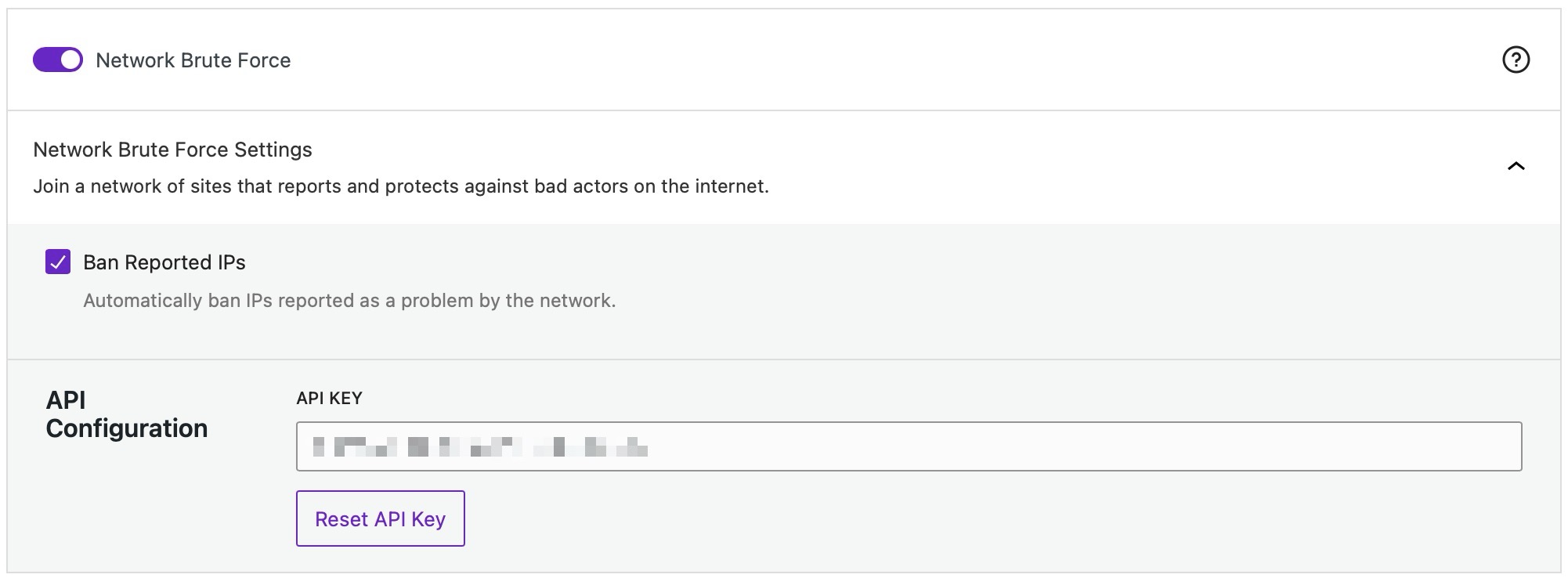This screenshot has width=1568, height=578.
Task: Click the white knob of the purple switch
Action: pos(70,60)
